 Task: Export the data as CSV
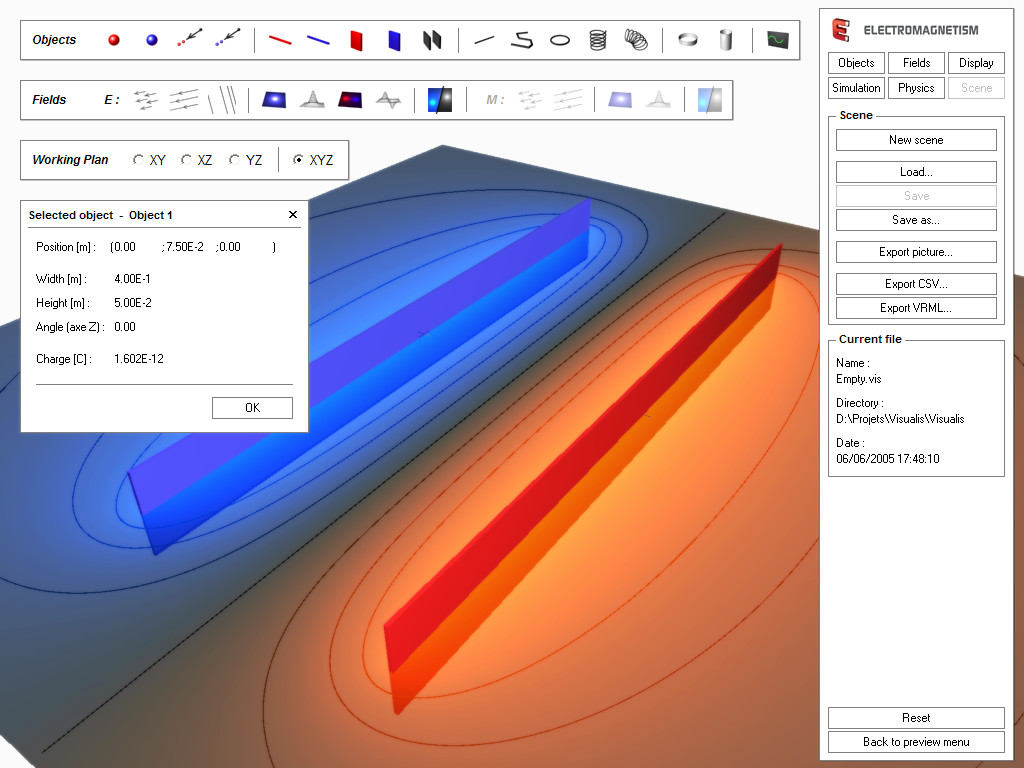coord(915,283)
